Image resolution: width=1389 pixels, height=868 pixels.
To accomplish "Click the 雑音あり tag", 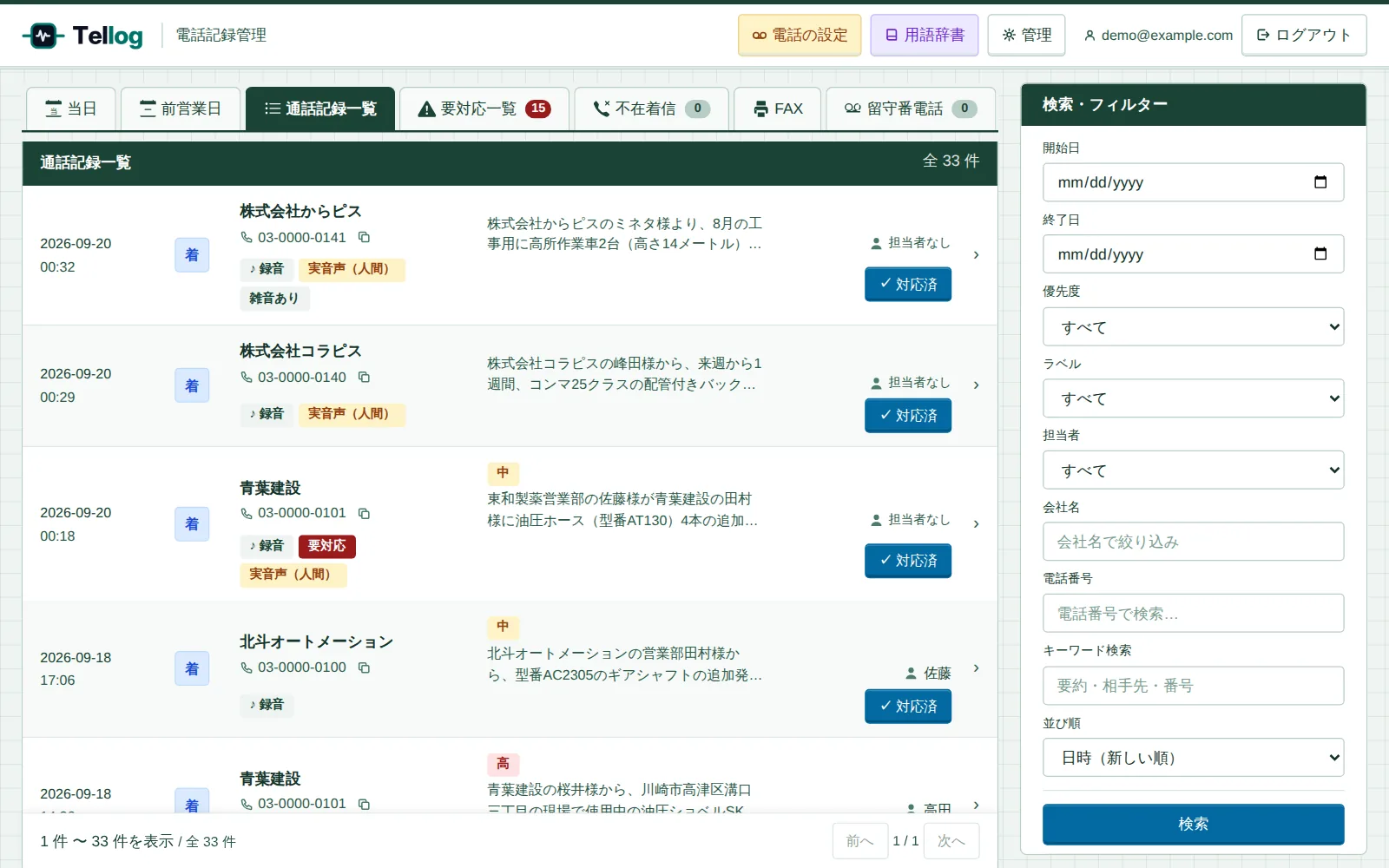I will (274, 299).
